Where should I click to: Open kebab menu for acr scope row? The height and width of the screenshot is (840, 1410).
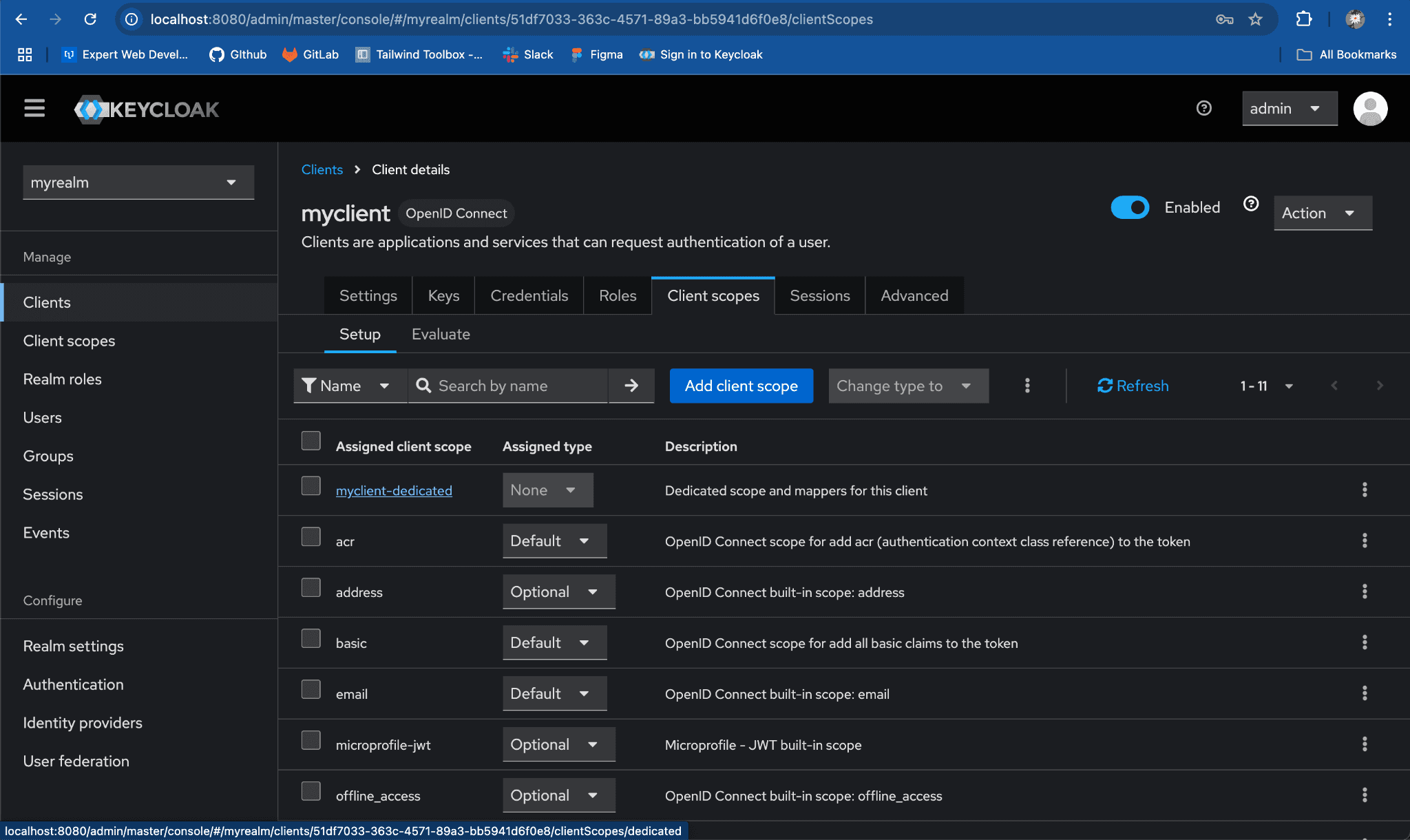pos(1364,541)
